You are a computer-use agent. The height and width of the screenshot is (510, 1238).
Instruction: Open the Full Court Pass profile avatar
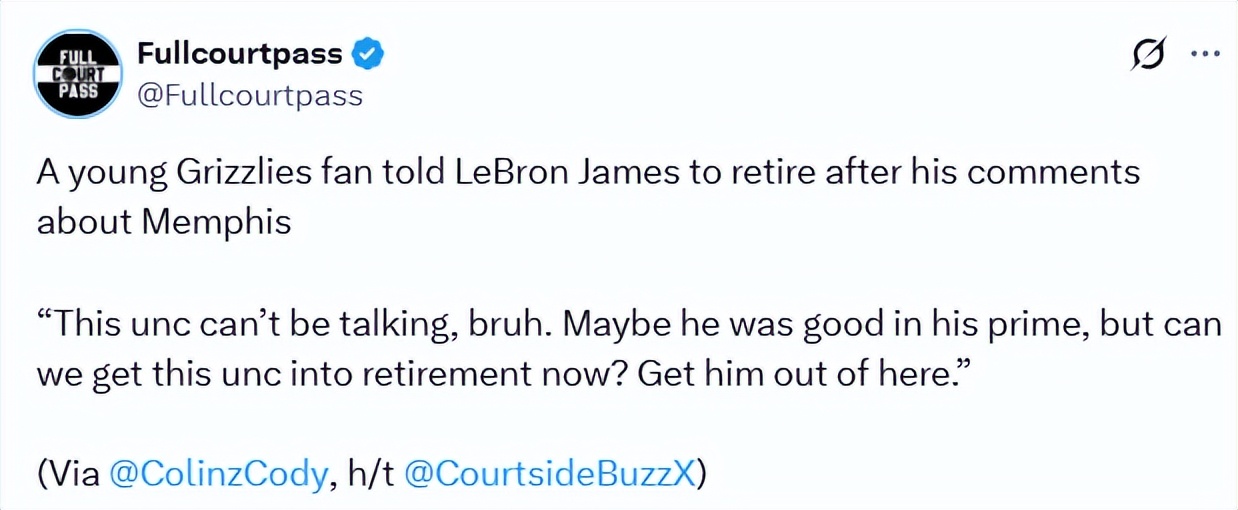click(x=79, y=74)
